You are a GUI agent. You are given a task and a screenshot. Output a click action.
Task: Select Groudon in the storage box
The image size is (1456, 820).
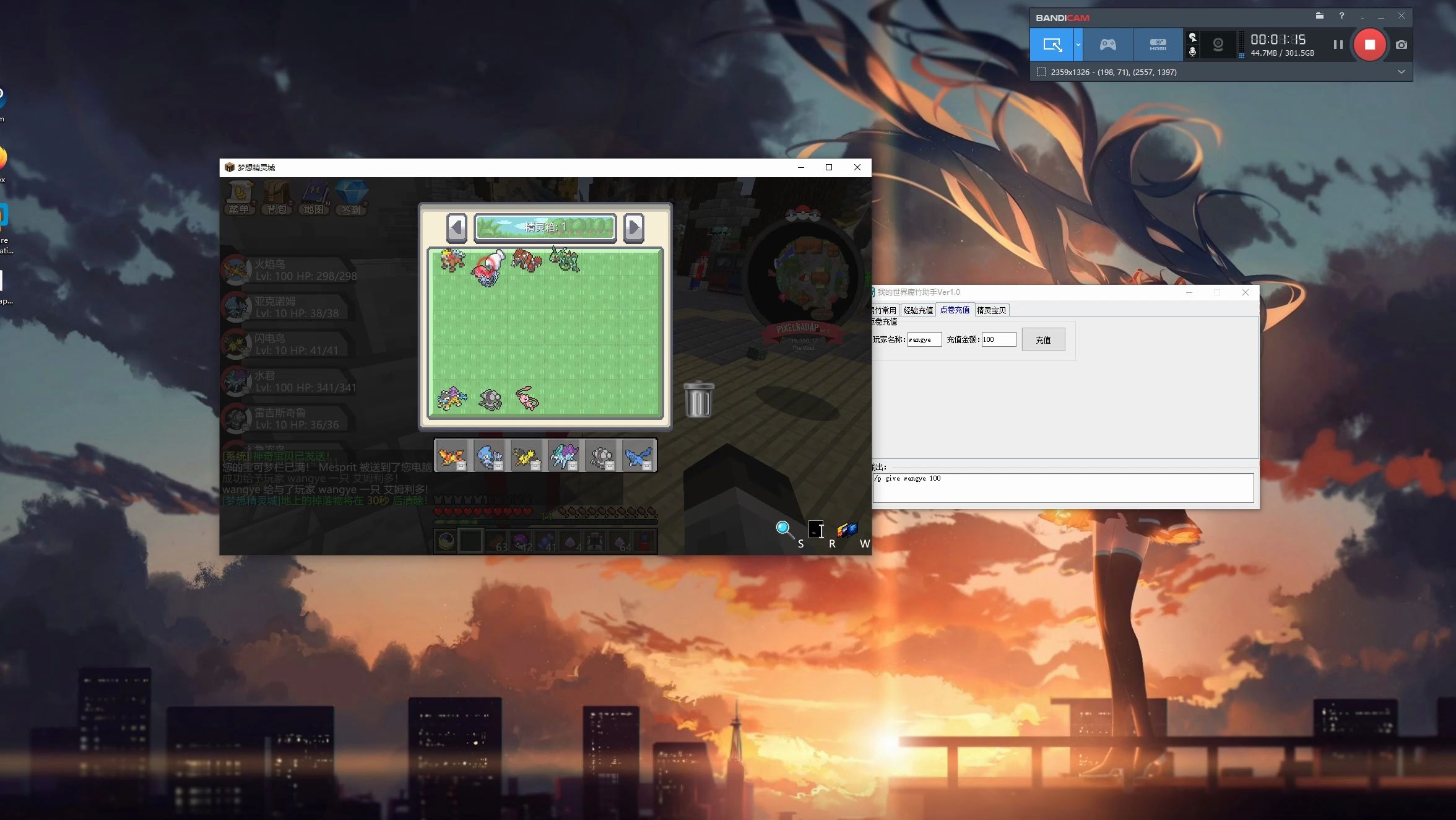pos(527,260)
